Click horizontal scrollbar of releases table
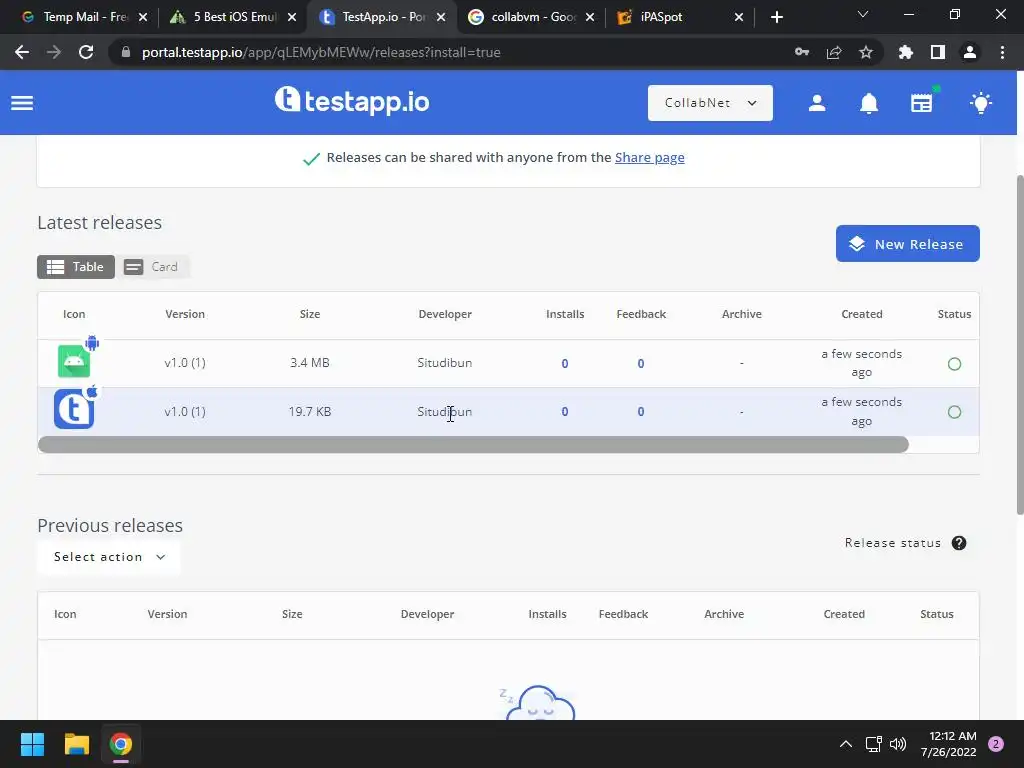 coord(473,445)
